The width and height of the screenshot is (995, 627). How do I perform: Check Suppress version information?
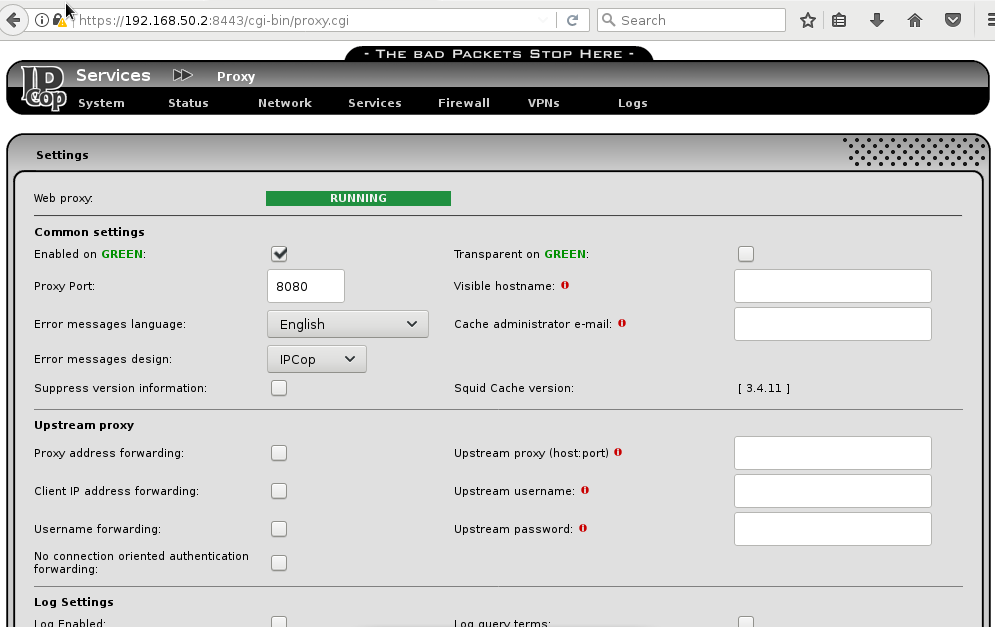tap(279, 387)
